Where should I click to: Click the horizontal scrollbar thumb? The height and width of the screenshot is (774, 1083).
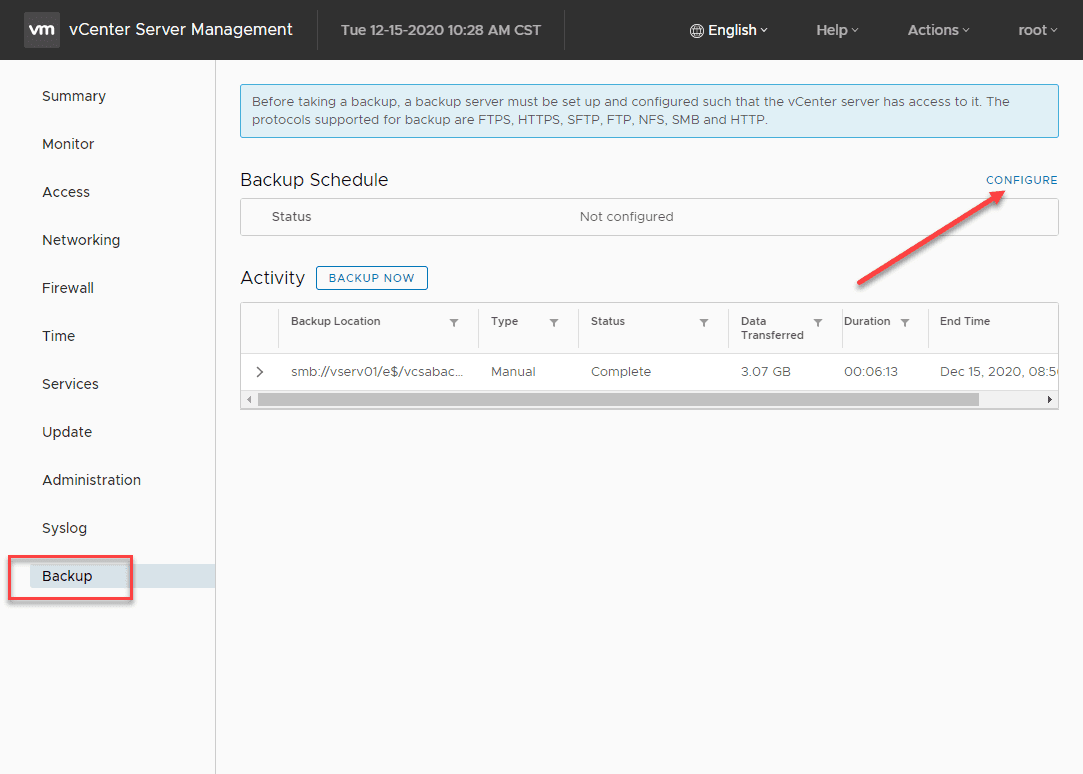pos(618,399)
